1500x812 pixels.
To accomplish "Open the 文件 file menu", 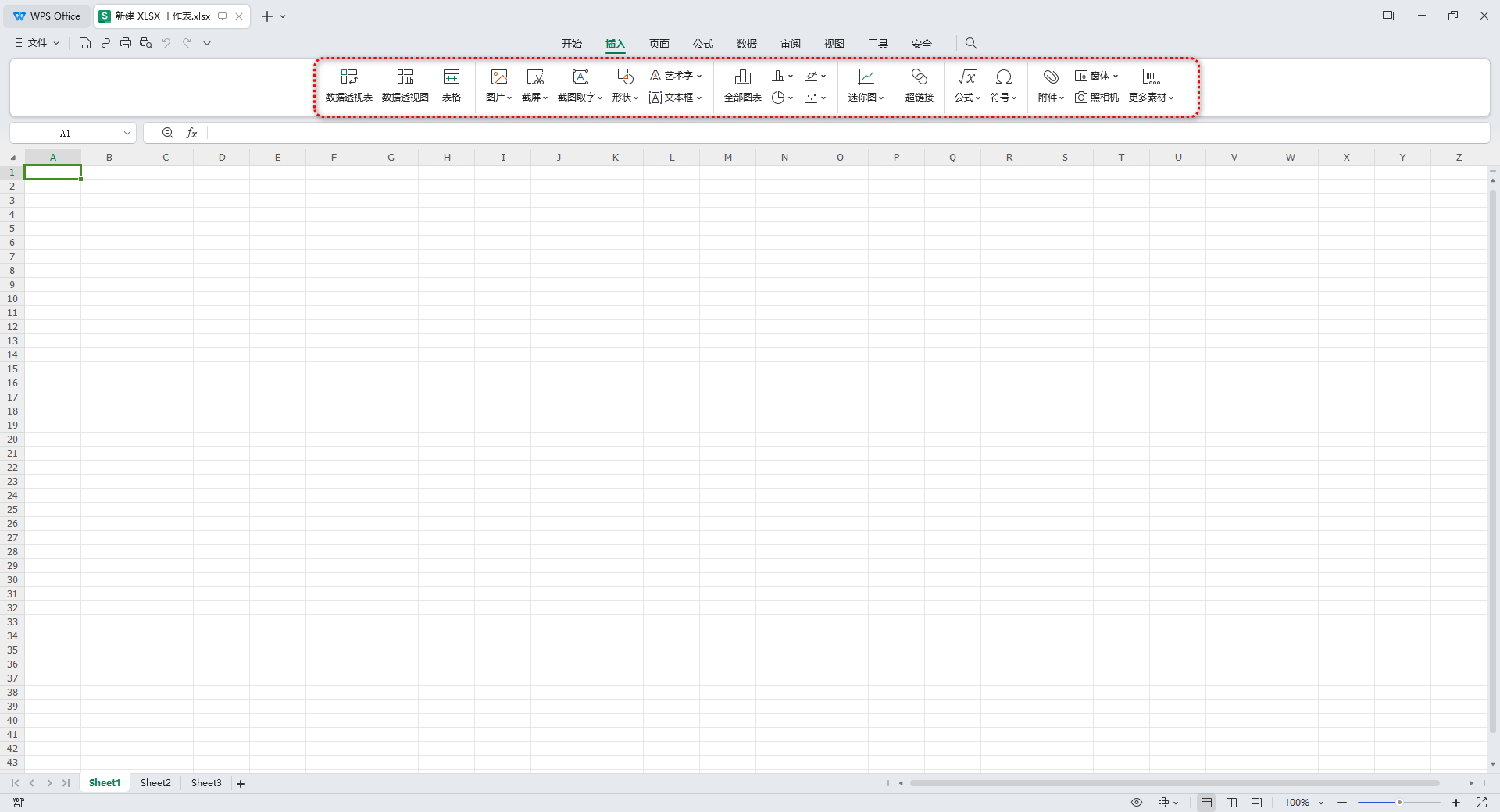I will pos(37,43).
